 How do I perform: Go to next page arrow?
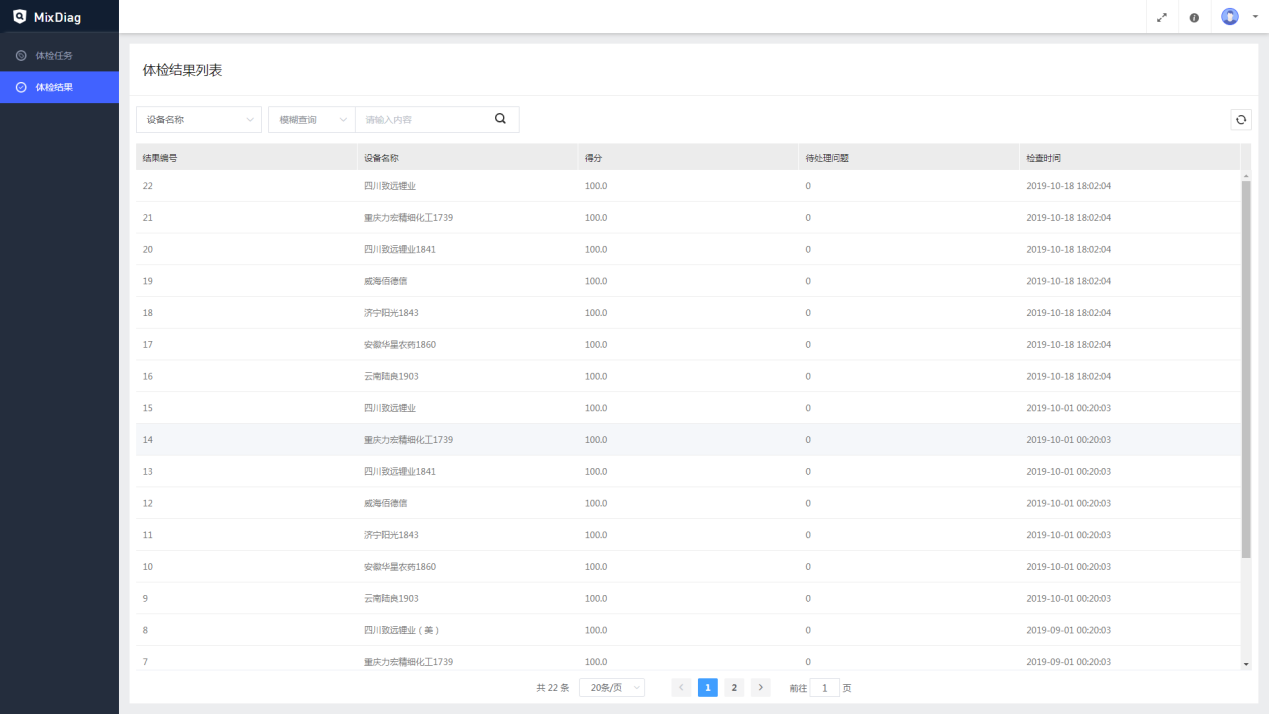point(761,688)
